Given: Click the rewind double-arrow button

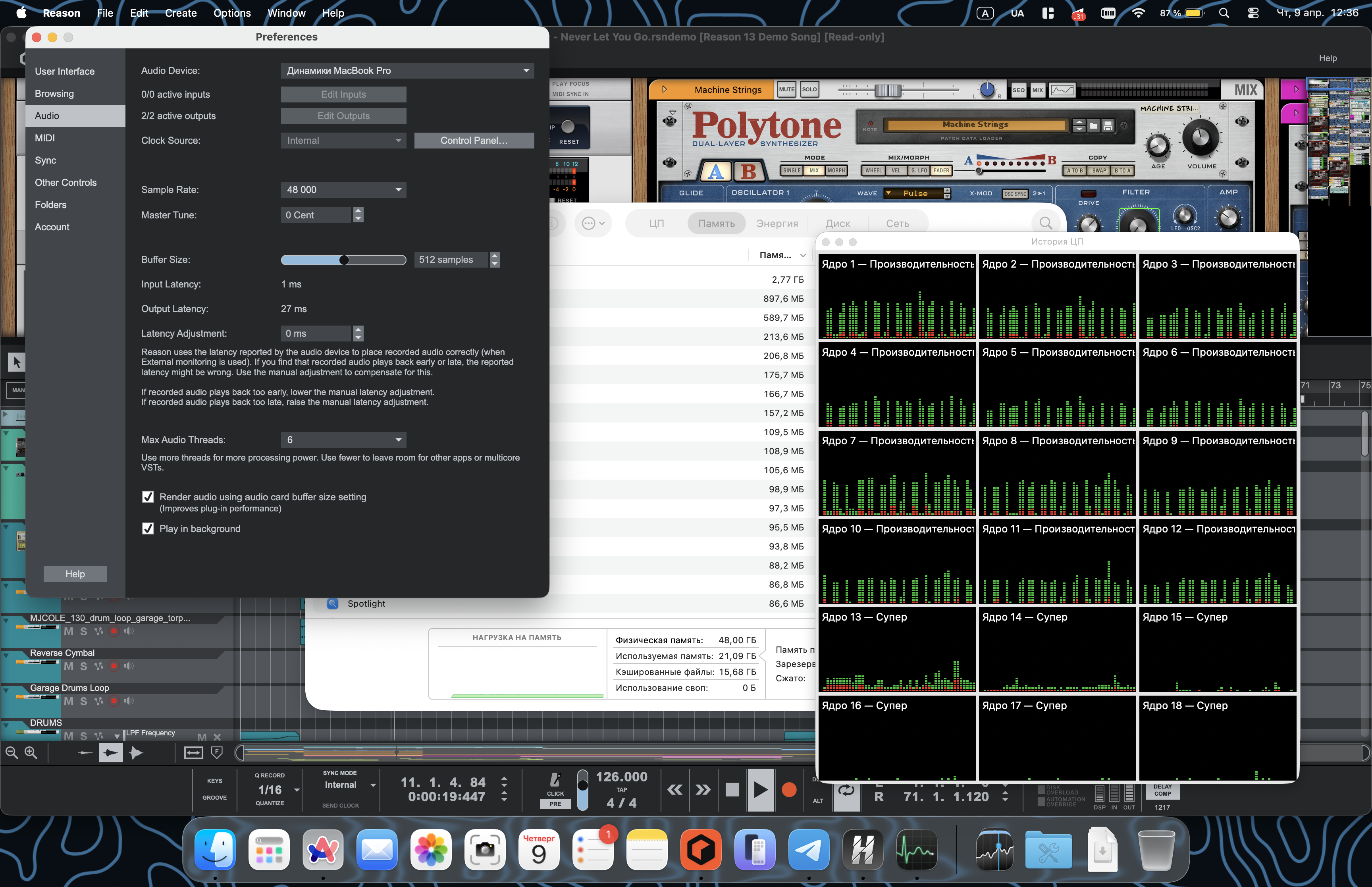Looking at the screenshot, I should click(x=675, y=790).
